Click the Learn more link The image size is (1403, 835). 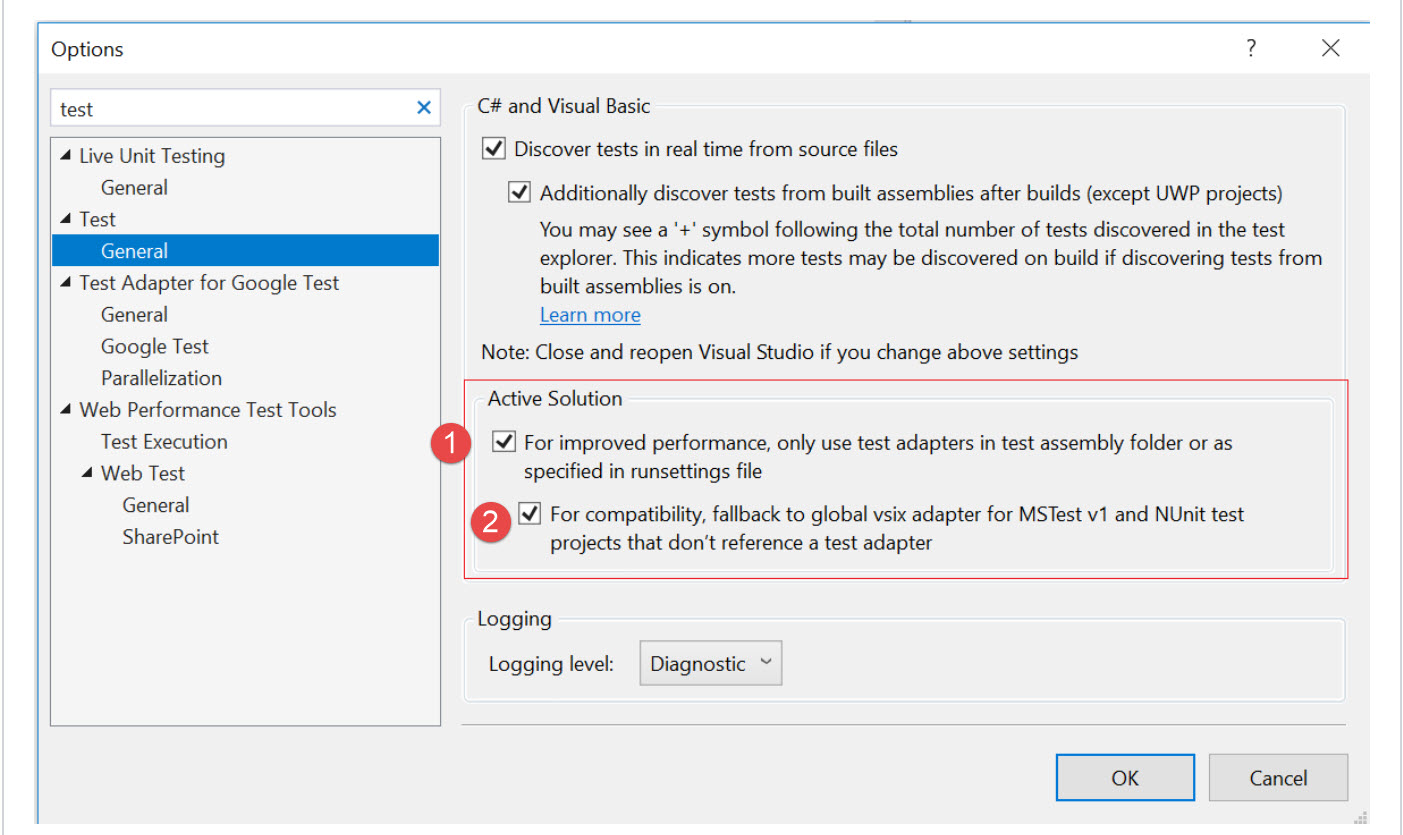coord(590,315)
